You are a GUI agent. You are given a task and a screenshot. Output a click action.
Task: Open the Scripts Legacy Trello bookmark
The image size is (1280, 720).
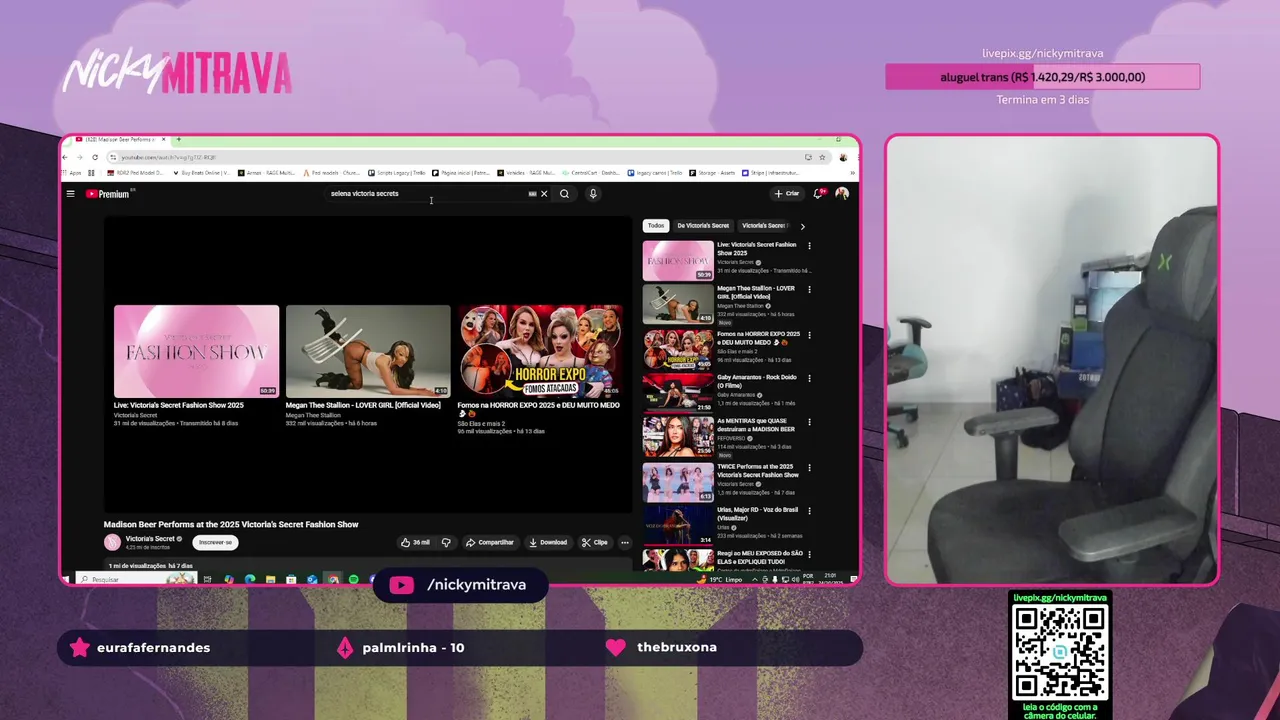pyautogui.click(x=398, y=173)
